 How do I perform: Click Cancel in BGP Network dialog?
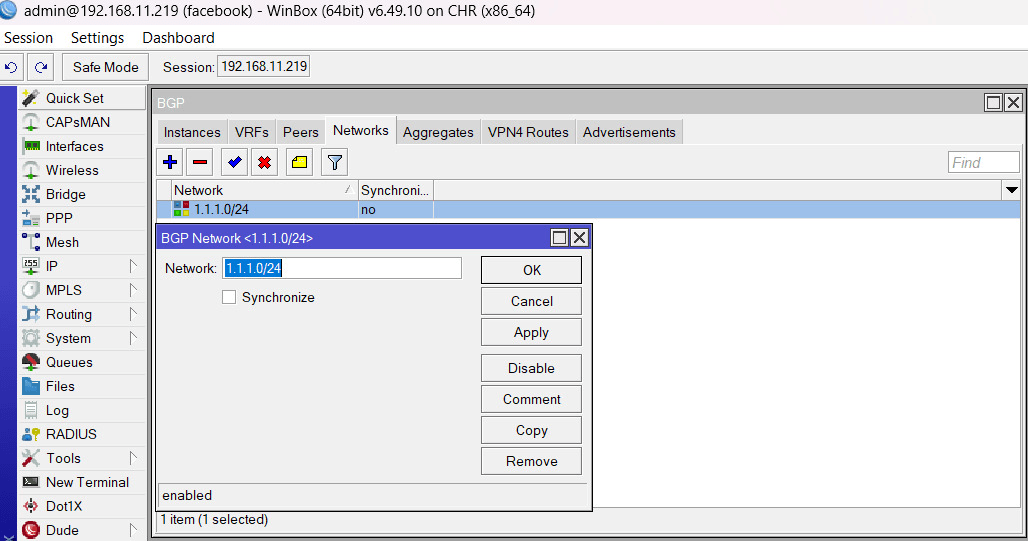(x=531, y=301)
